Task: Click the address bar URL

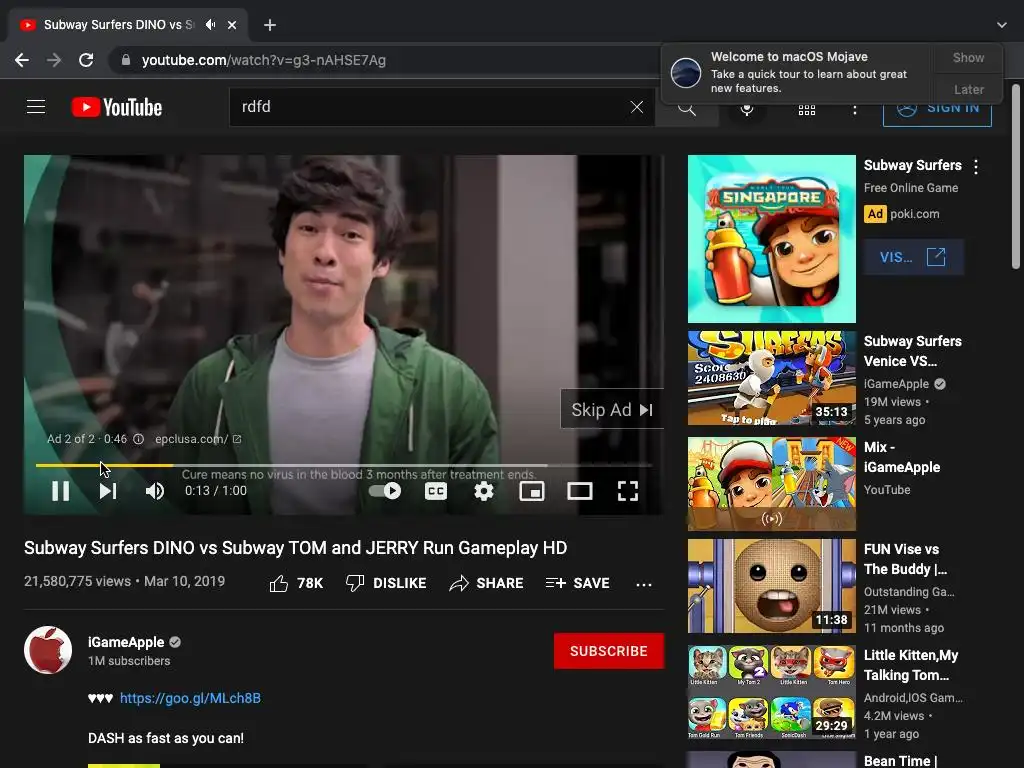Action: tap(264, 60)
